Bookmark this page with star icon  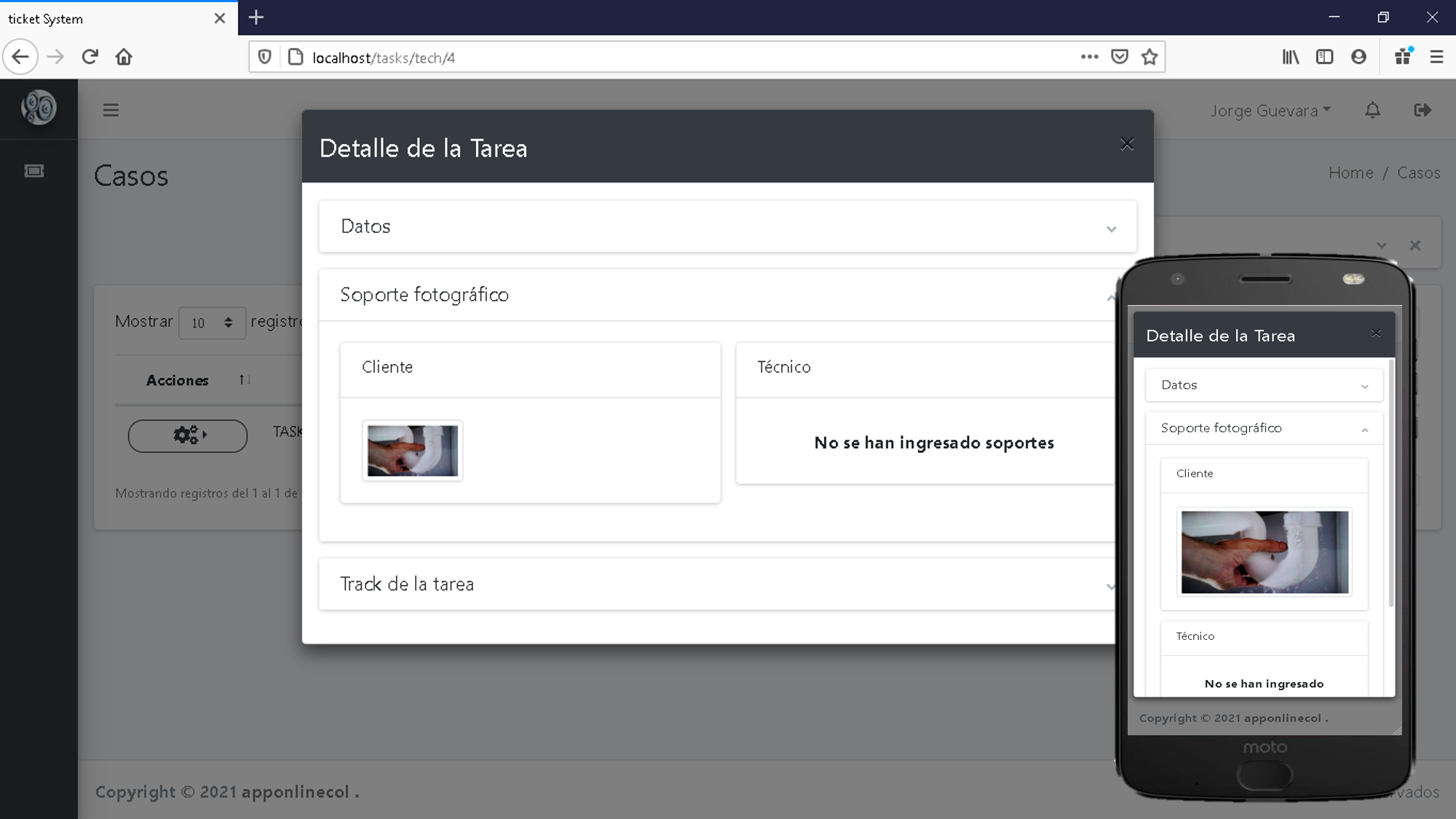click(x=1150, y=57)
